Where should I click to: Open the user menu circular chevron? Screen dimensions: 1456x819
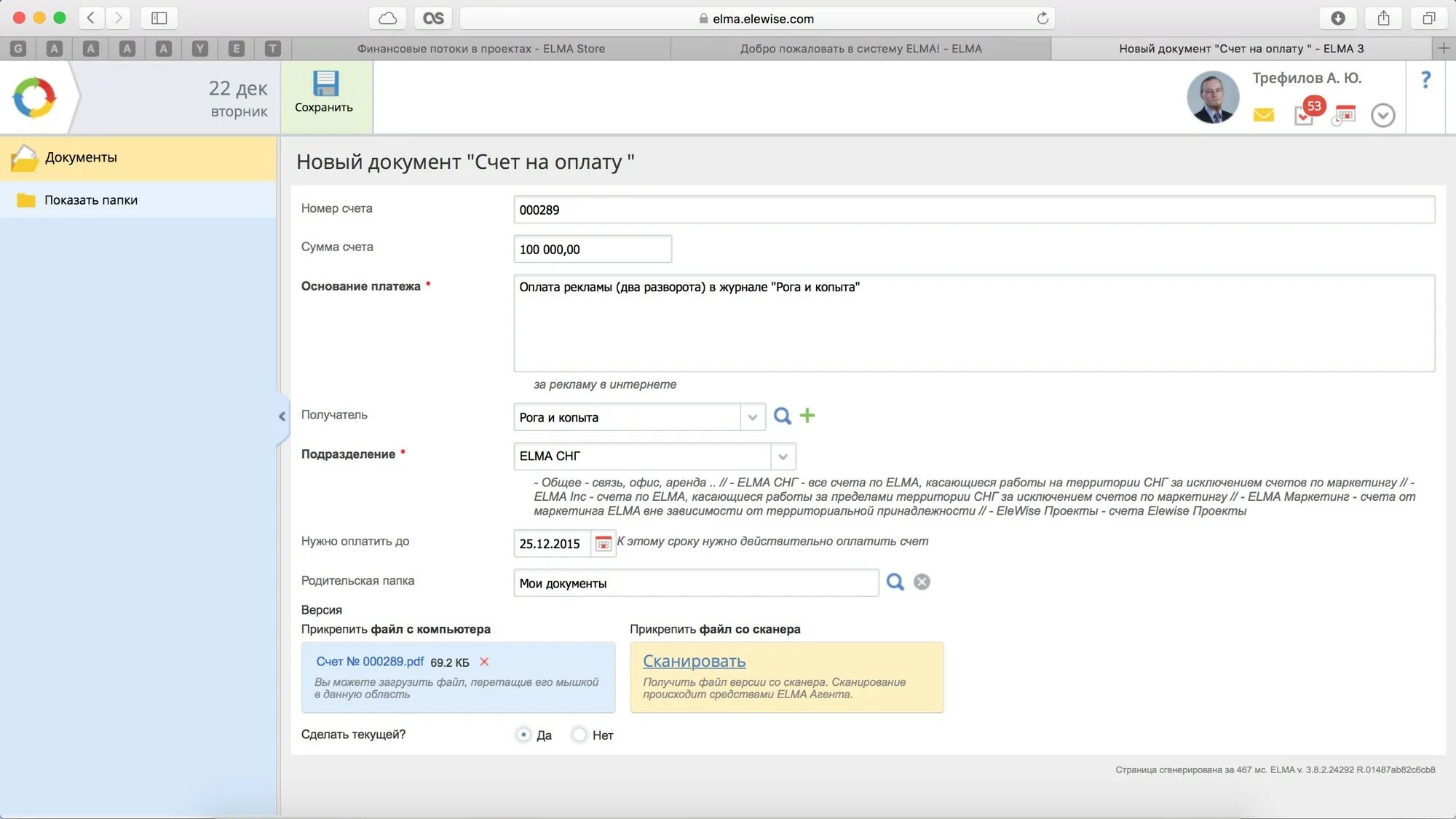click(x=1382, y=115)
